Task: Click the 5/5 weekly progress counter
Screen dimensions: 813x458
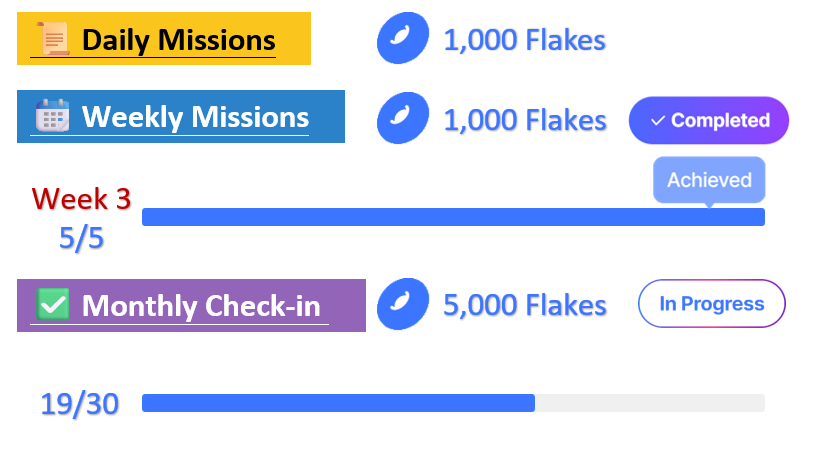Action: point(81,239)
